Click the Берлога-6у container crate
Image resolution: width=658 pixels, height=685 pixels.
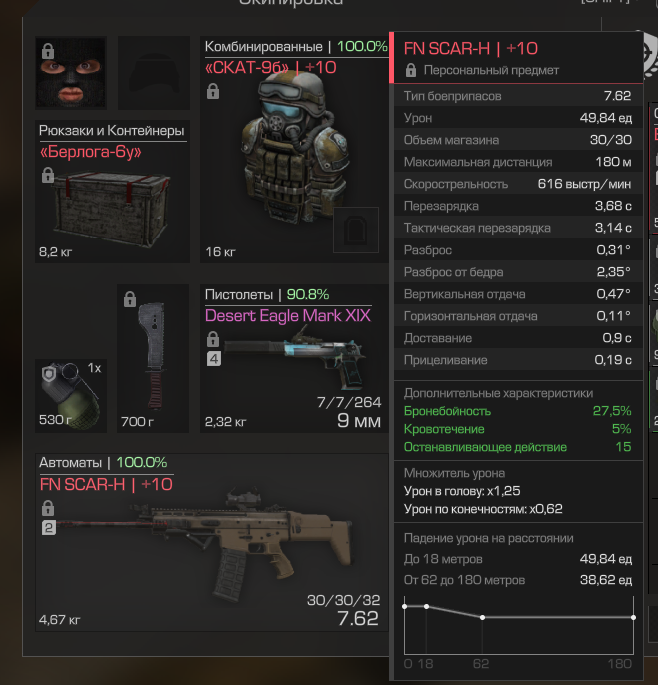pyautogui.click(x=111, y=208)
